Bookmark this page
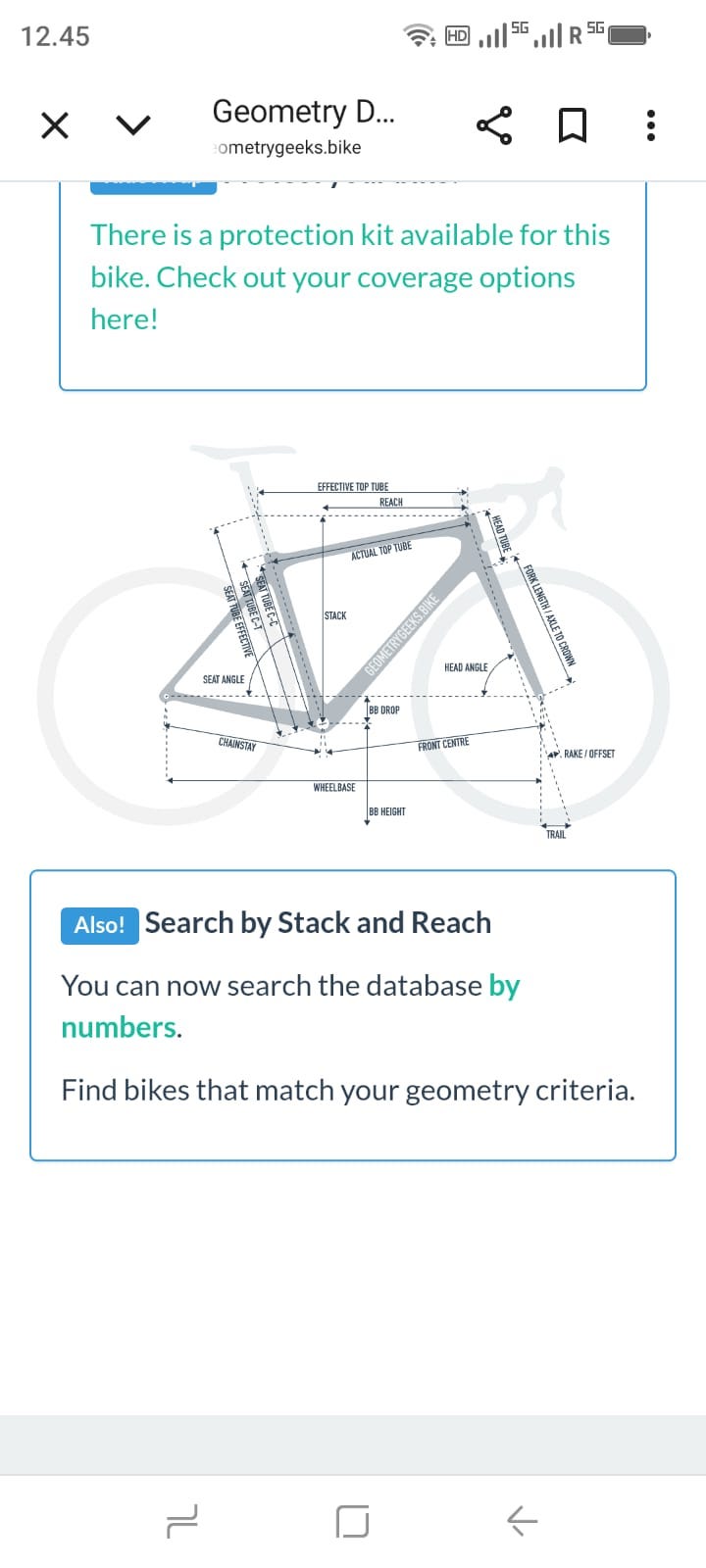Screen dimensions: 706x1568 [x=572, y=125]
